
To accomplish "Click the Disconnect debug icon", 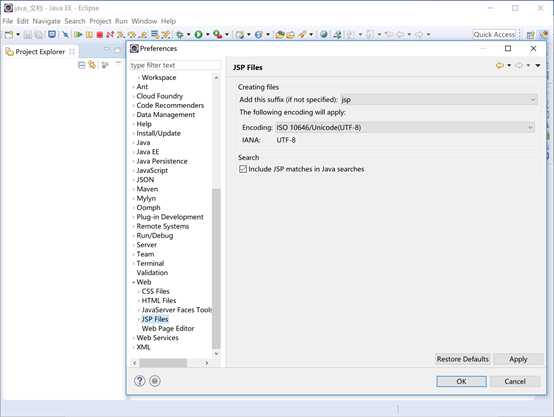I will point(110,35).
